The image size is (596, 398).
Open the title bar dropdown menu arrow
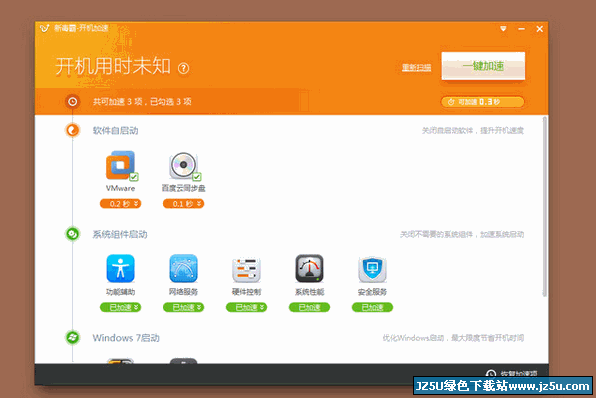pyautogui.click(x=503, y=29)
